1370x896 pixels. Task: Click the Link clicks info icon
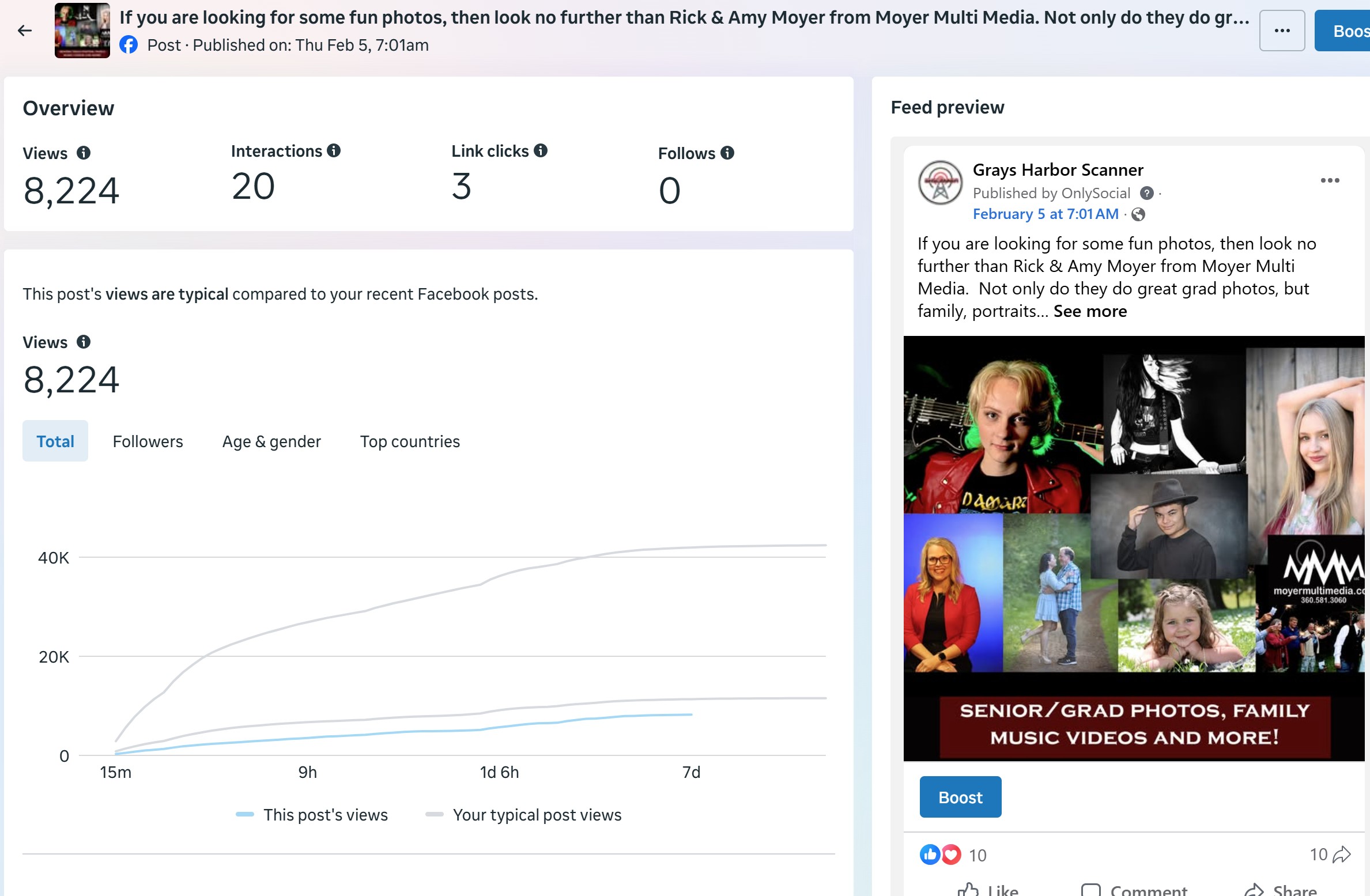[540, 150]
